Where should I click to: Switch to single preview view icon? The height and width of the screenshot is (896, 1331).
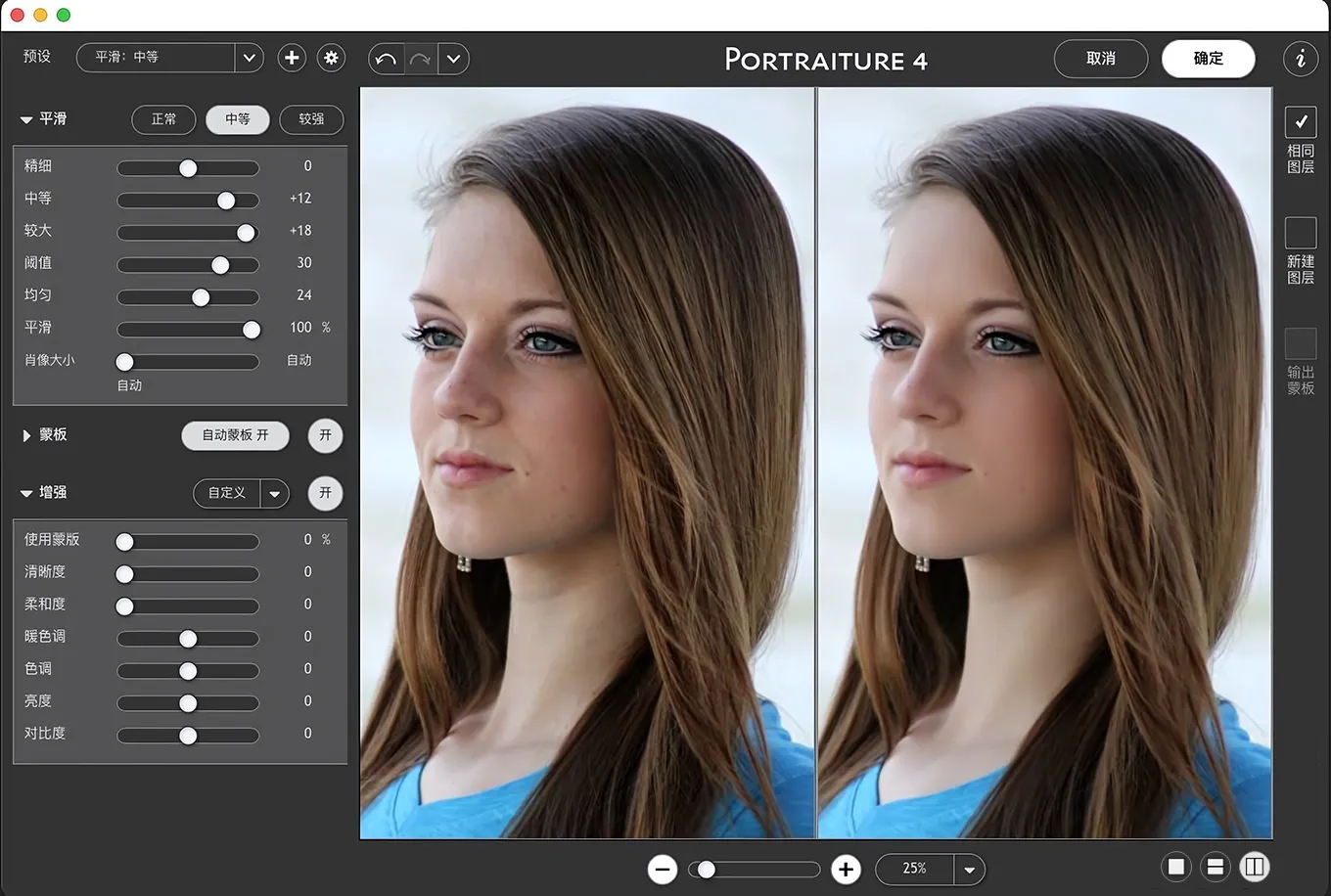[x=1176, y=867]
